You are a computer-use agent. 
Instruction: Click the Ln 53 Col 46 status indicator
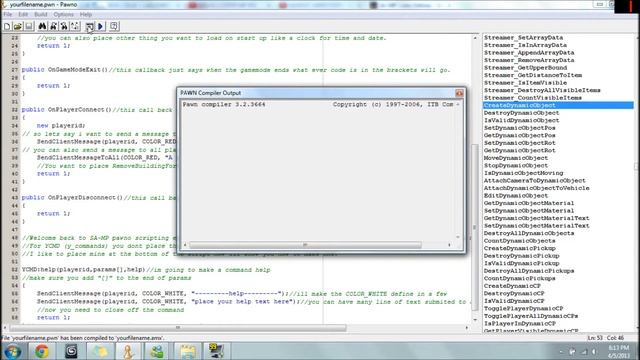pyautogui.click(x=606, y=338)
